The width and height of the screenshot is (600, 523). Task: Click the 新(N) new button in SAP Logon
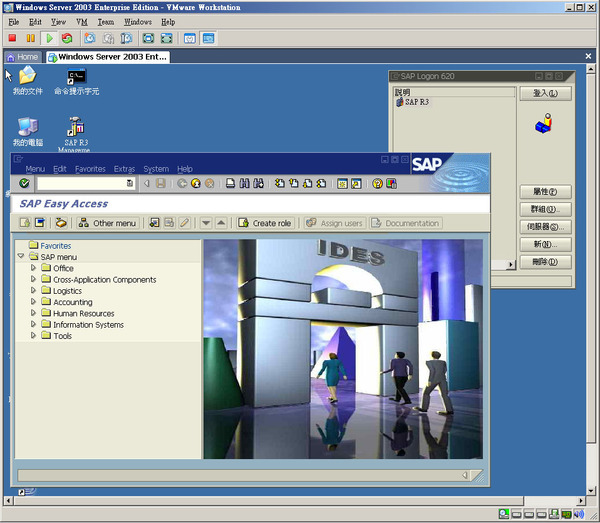click(545, 244)
